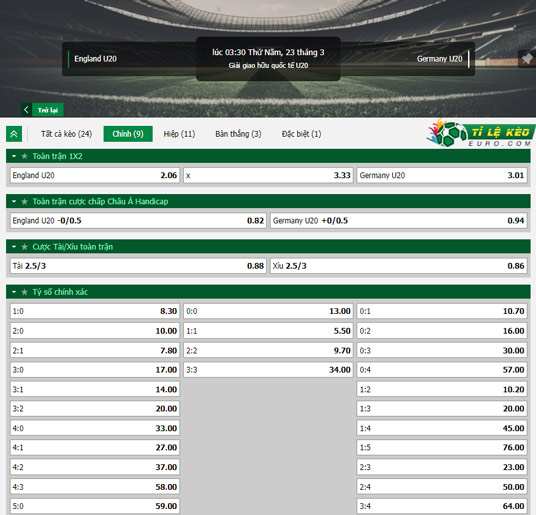Click the pin icon beside Germany U20

pos(526,59)
